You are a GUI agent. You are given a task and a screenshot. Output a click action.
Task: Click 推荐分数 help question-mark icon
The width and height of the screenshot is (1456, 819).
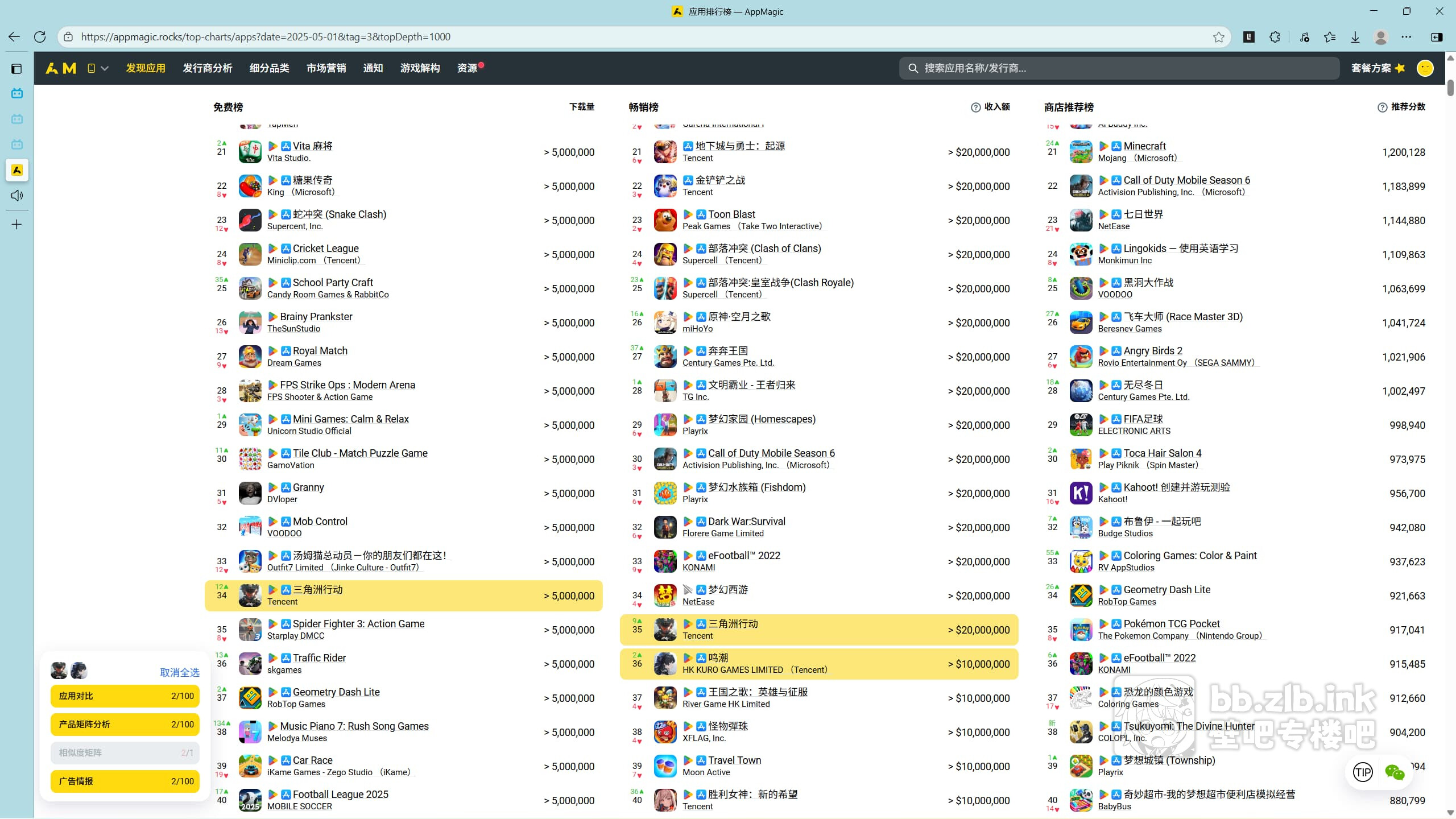[x=1382, y=107]
